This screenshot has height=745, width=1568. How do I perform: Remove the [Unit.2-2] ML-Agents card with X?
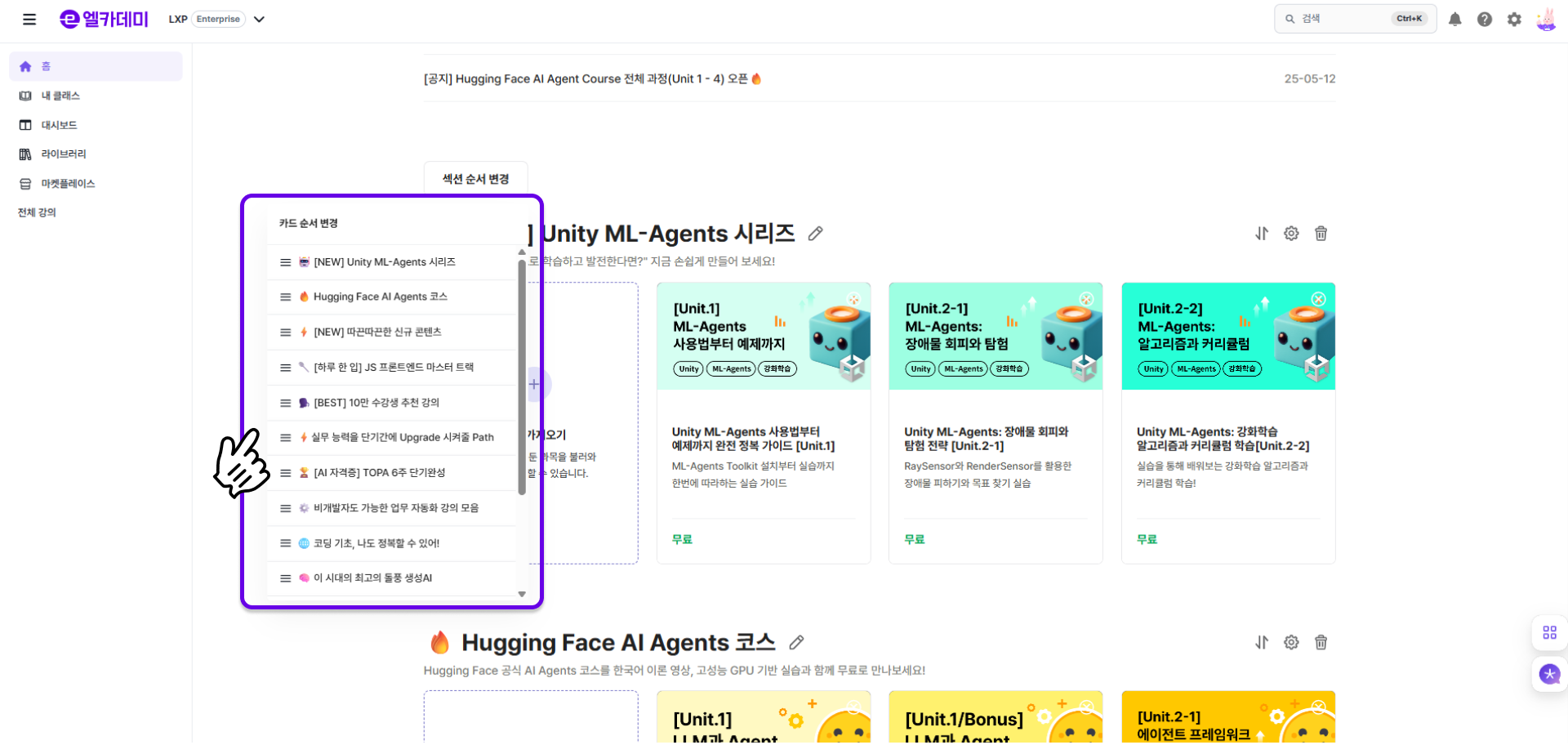click(1318, 300)
